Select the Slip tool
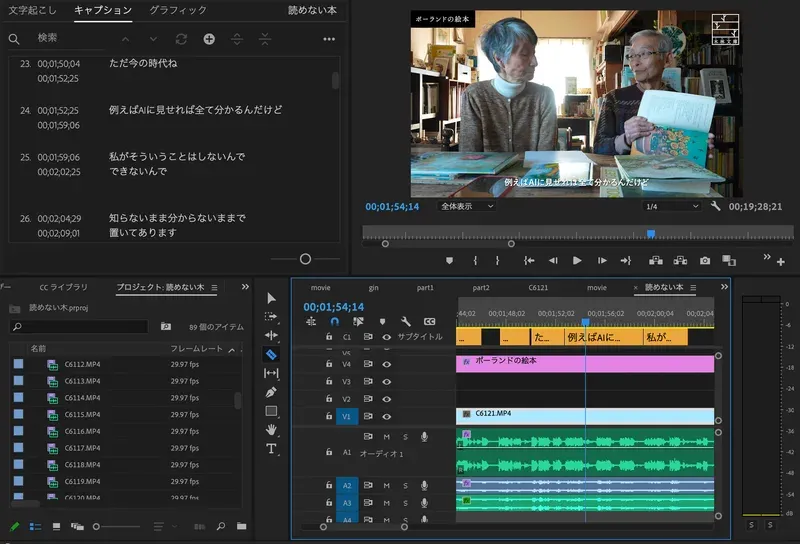The height and width of the screenshot is (544, 800). tap(271, 373)
